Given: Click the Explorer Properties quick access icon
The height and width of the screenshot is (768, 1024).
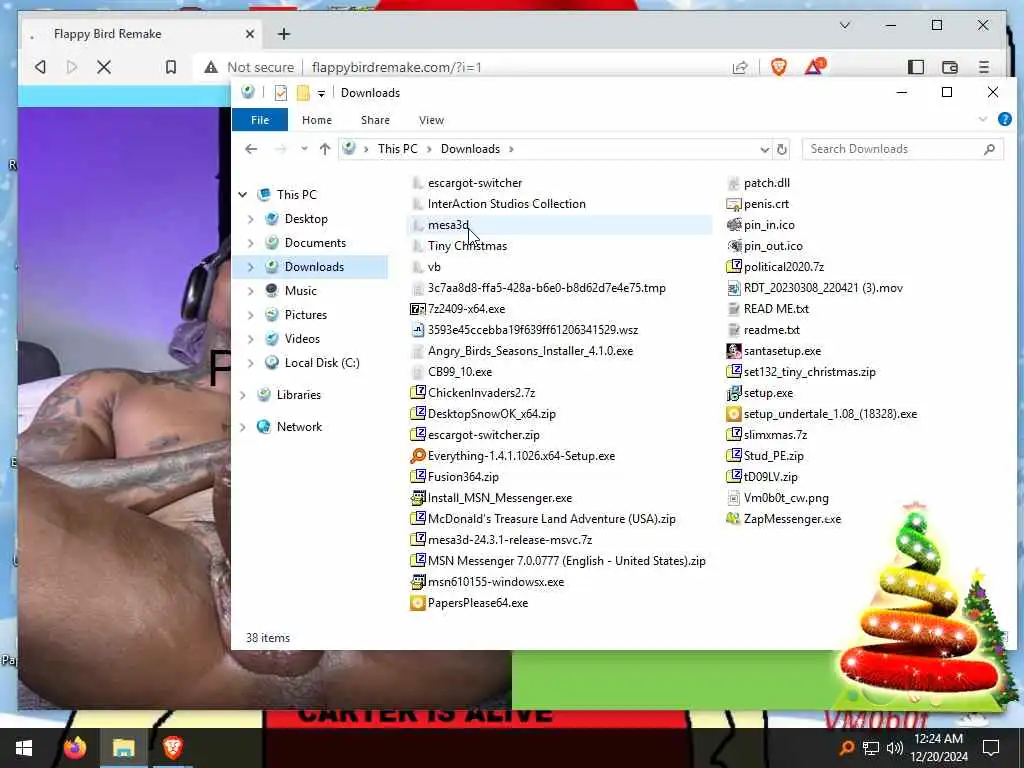Looking at the screenshot, I should [281, 93].
